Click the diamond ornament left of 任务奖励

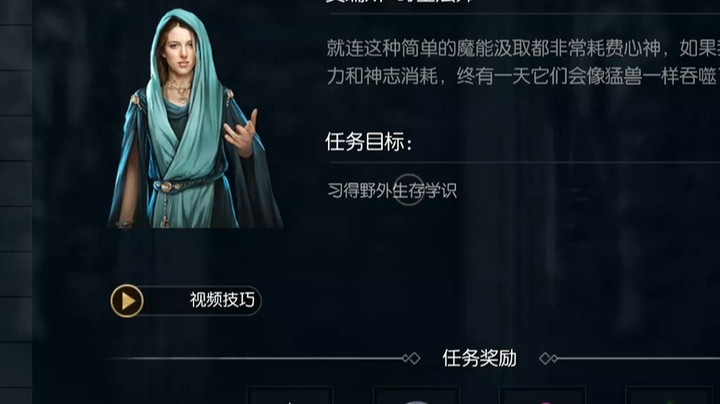[411, 358]
